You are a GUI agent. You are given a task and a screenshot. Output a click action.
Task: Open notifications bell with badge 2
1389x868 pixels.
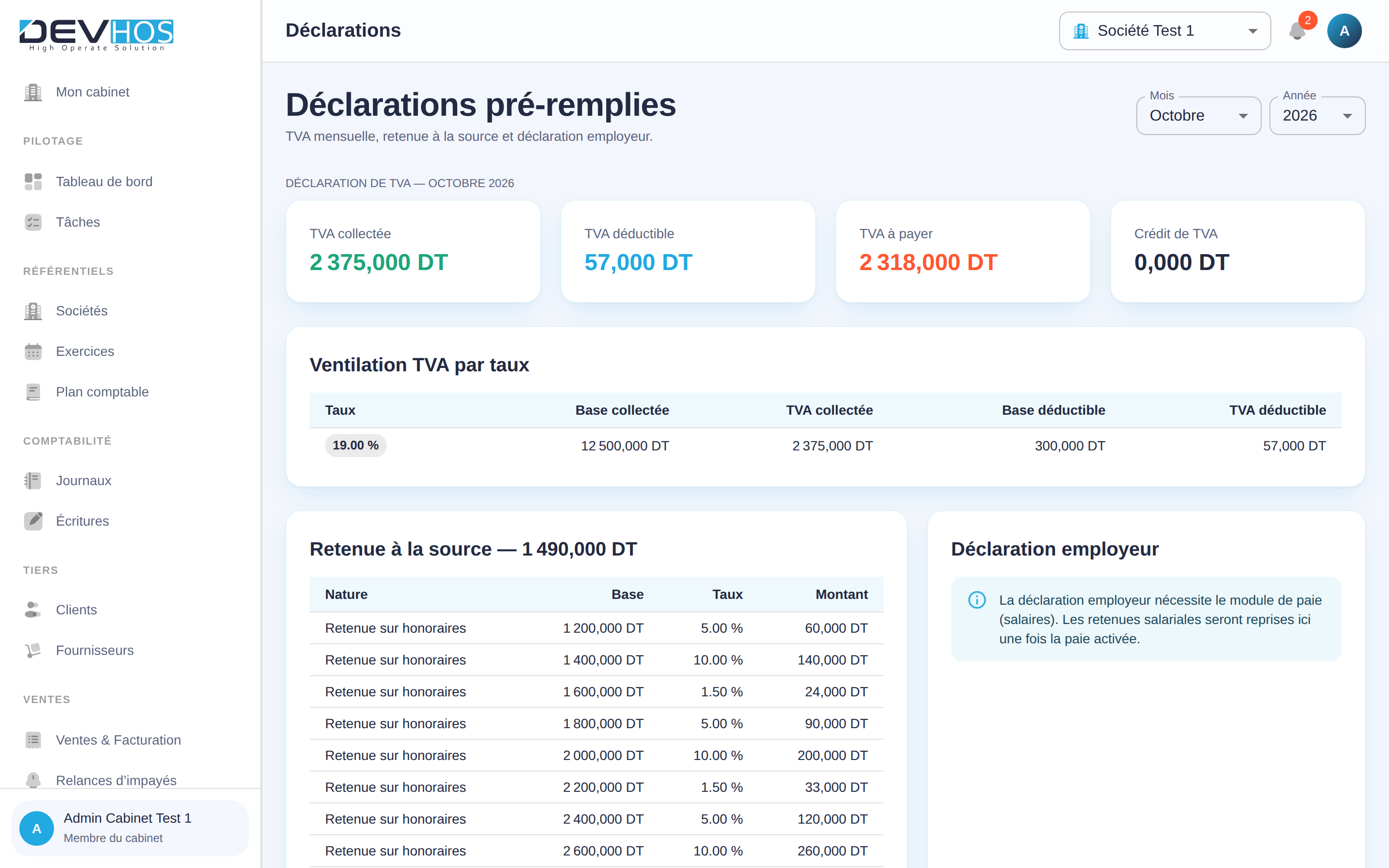[x=1297, y=30]
